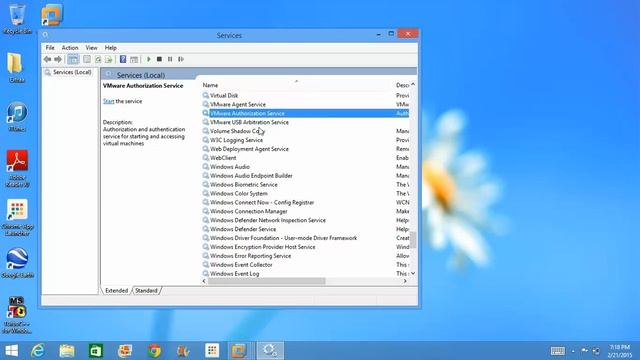Viewport: 640px width, 360px height.
Task: Select Windows Event Collector row
Action: [305, 265]
